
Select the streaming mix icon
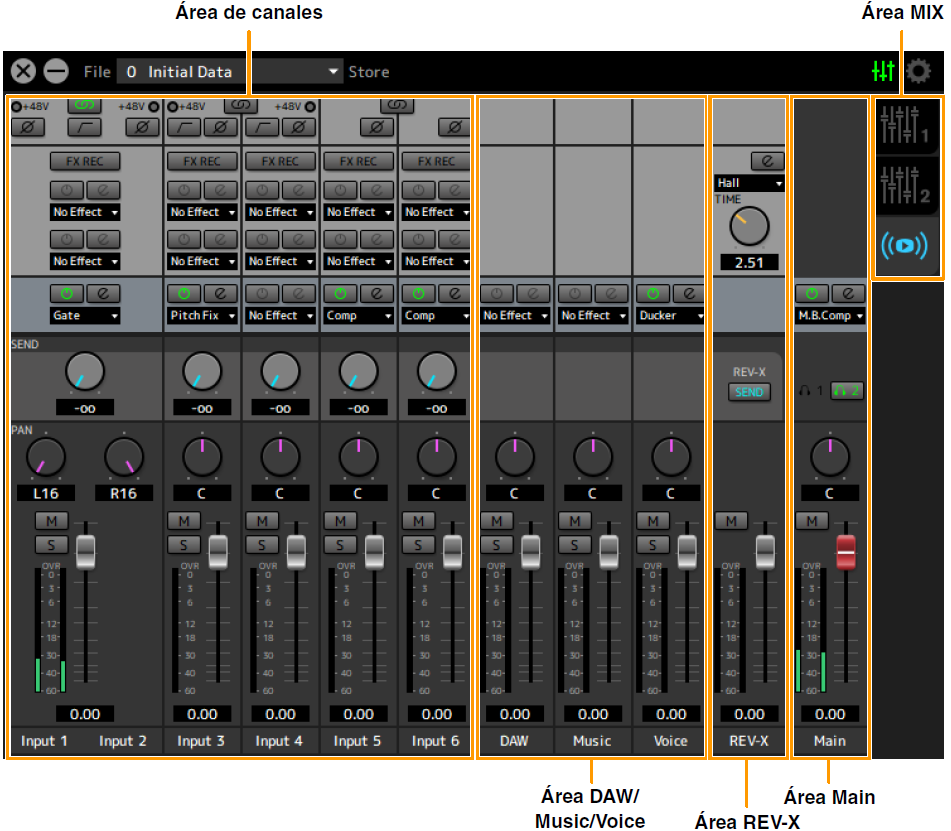[905, 246]
